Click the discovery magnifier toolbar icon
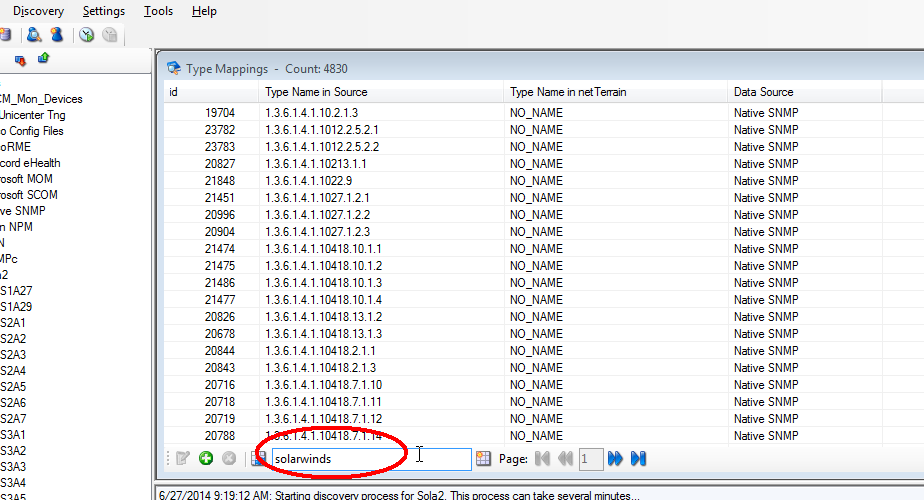The height and width of the screenshot is (500, 924). (x=33, y=35)
